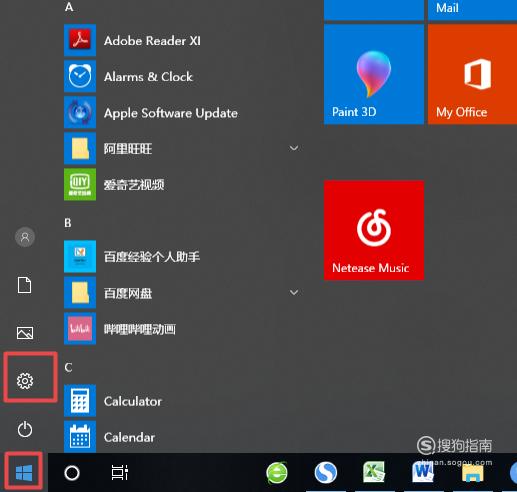
Task: Jump to letter B section header
Action: pos(68,223)
